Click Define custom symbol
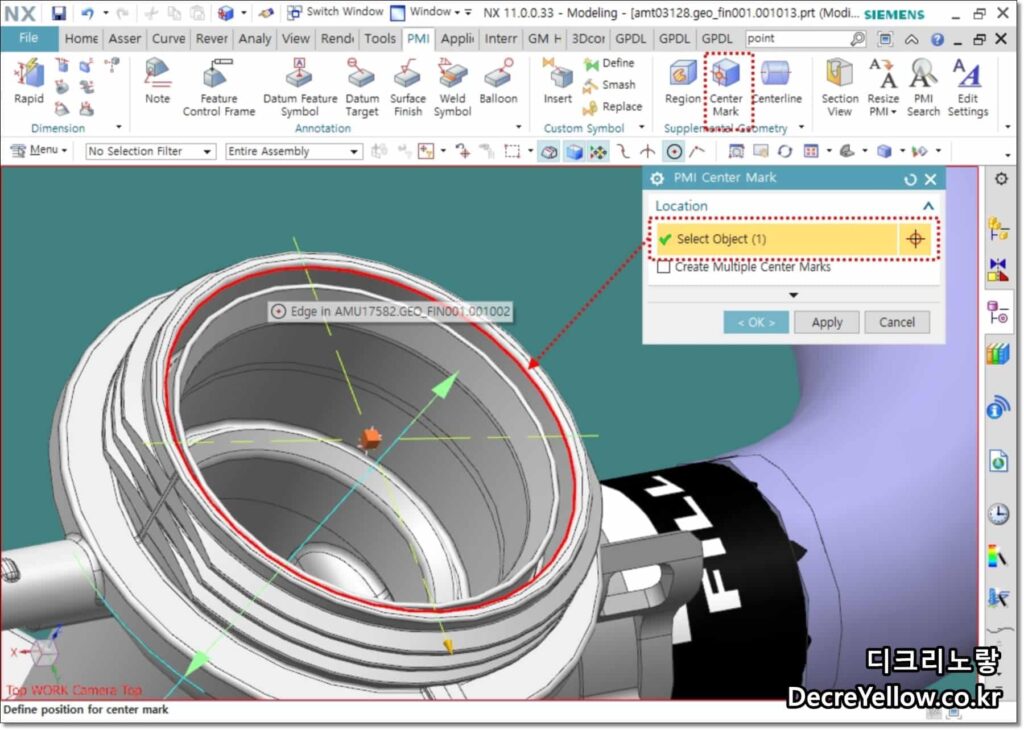1024x730 pixels. click(609, 63)
